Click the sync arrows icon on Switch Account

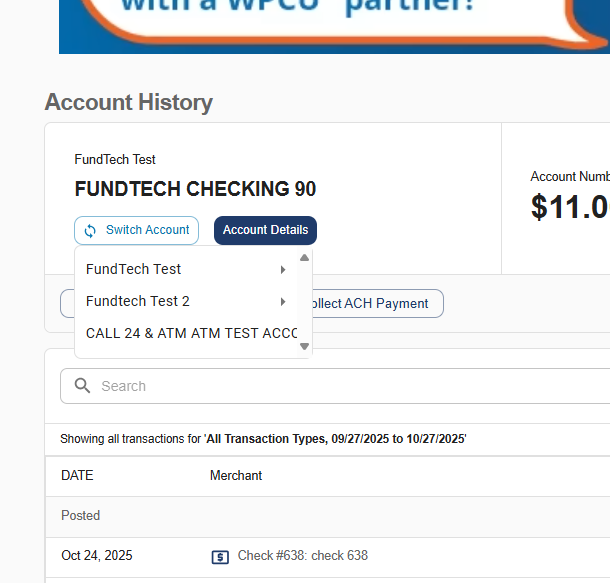tap(90, 231)
